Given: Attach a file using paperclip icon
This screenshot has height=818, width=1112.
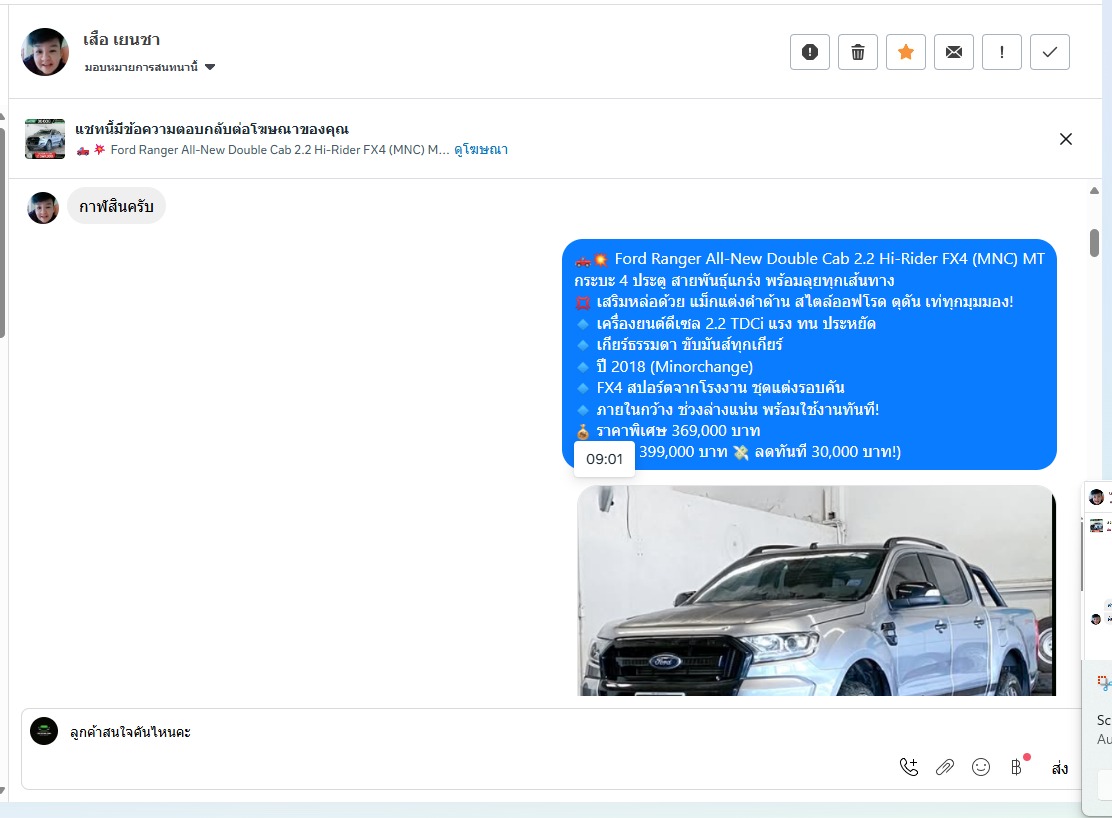Looking at the screenshot, I should pyautogui.click(x=945, y=767).
